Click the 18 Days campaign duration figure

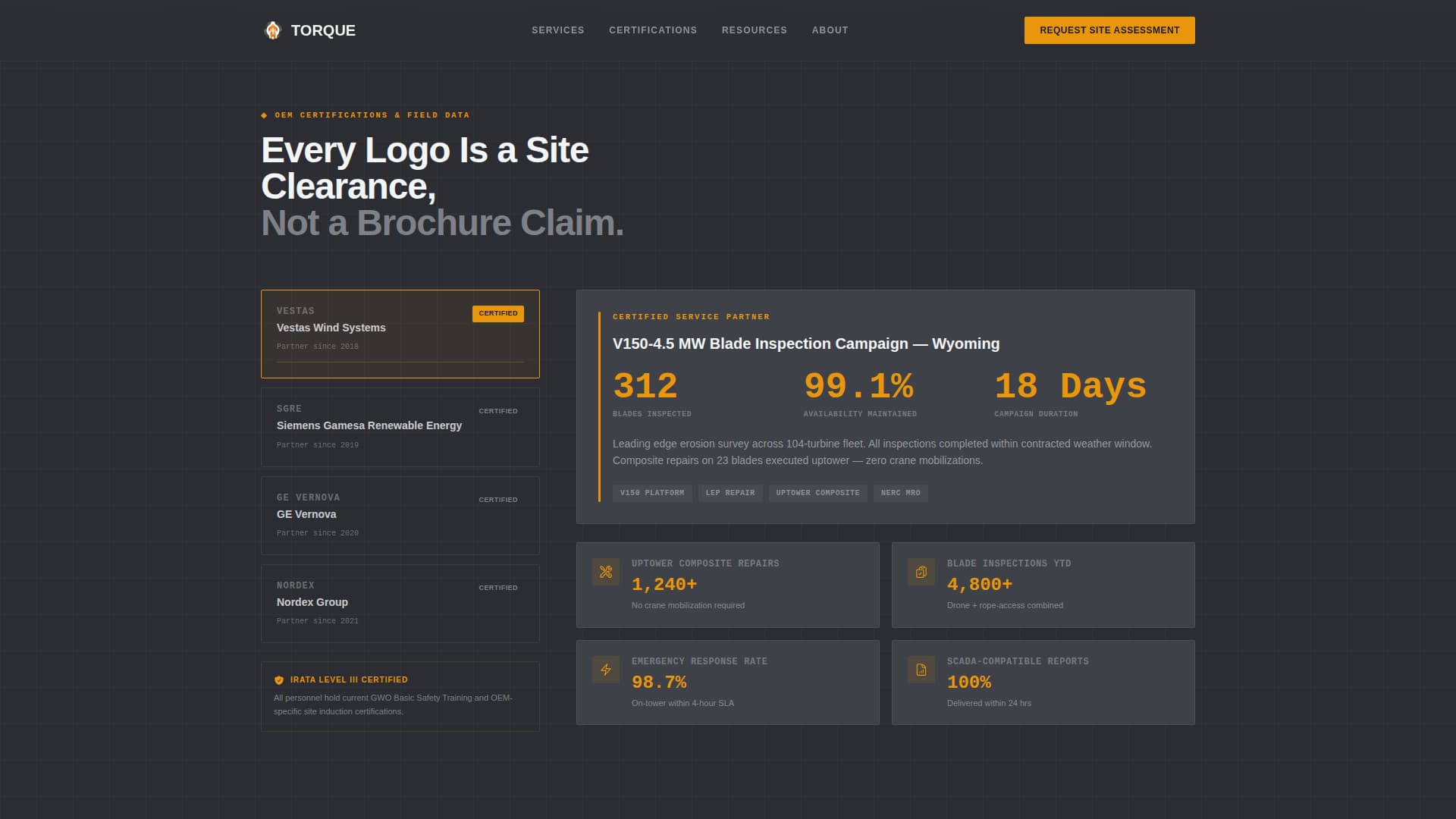pyautogui.click(x=1070, y=386)
